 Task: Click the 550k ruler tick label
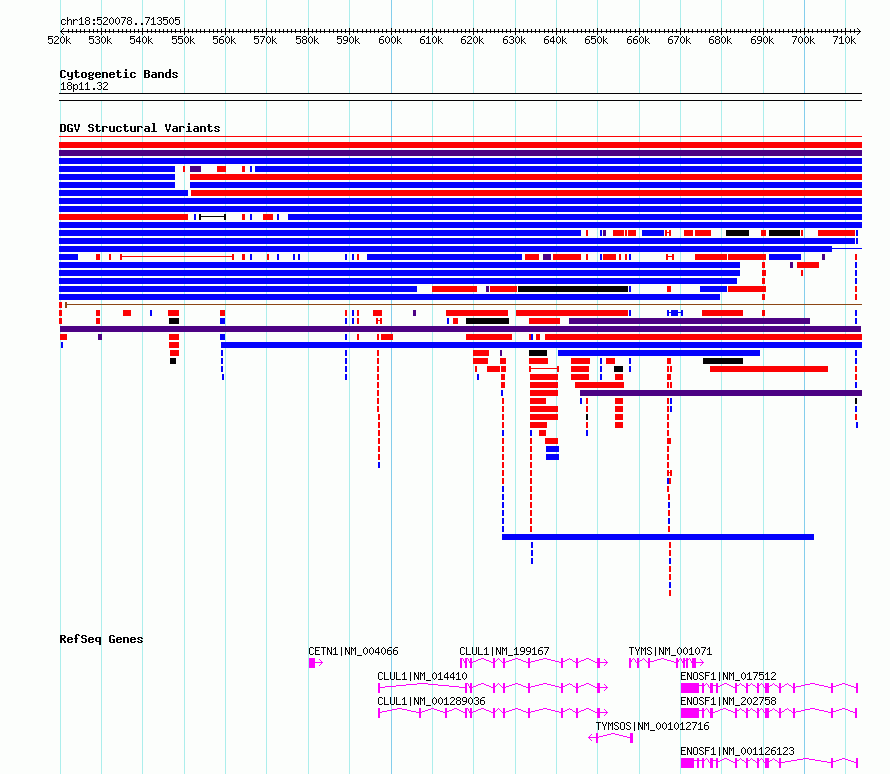coord(183,40)
